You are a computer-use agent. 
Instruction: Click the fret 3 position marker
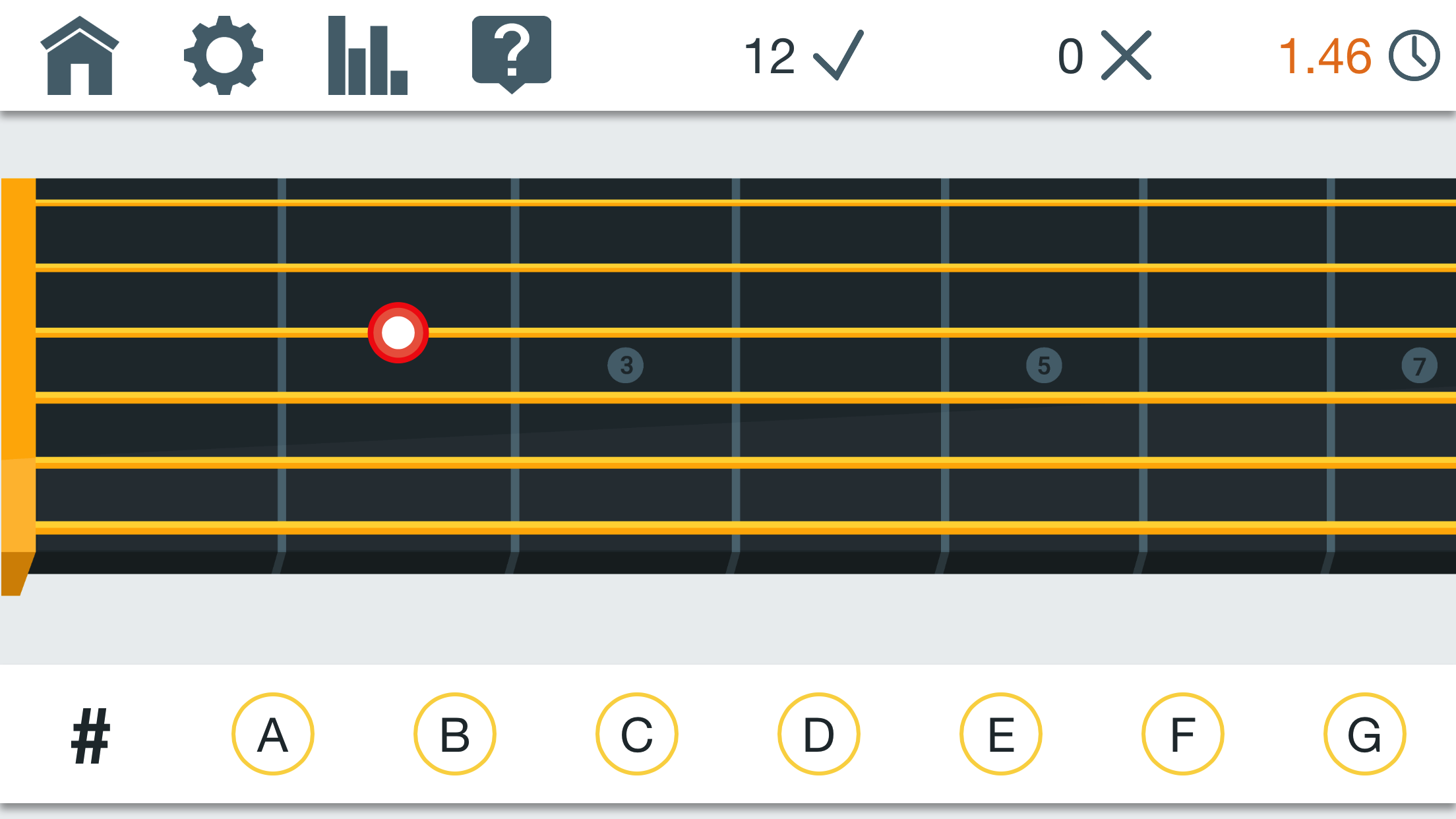626,365
